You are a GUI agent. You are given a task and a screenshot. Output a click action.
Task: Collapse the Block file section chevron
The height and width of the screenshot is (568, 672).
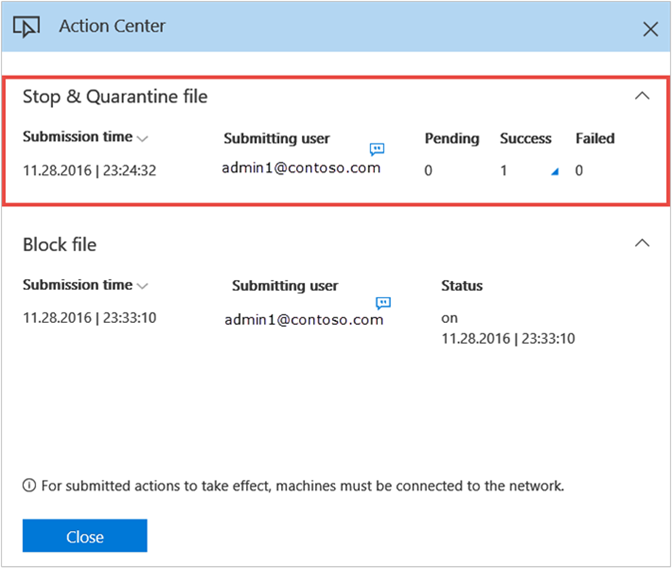(642, 243)
